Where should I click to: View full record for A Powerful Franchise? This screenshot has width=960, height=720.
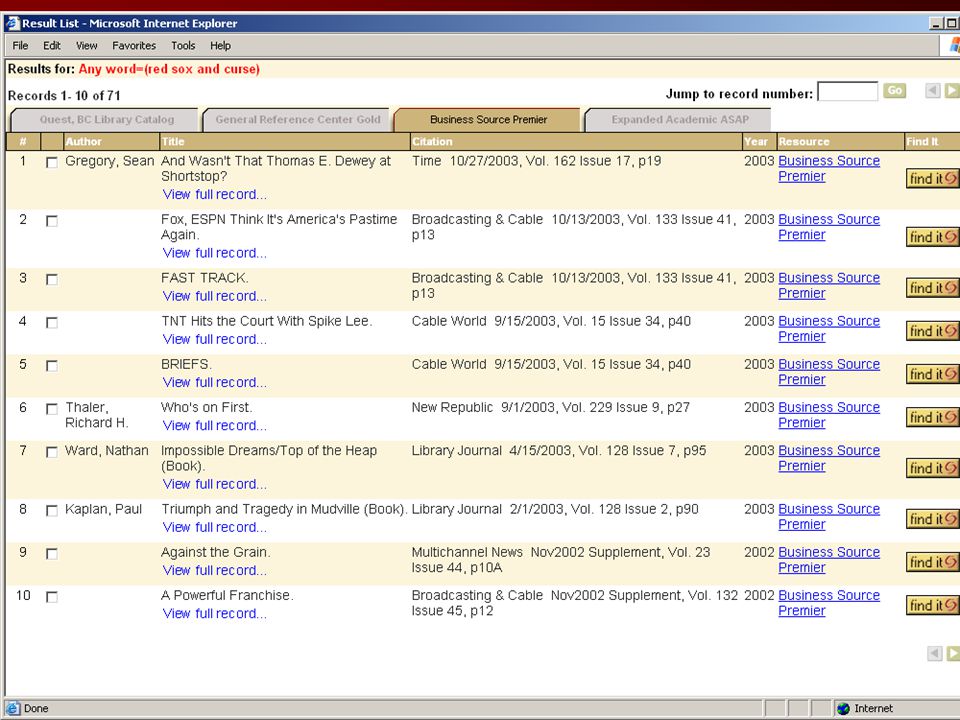coord(214,613)
